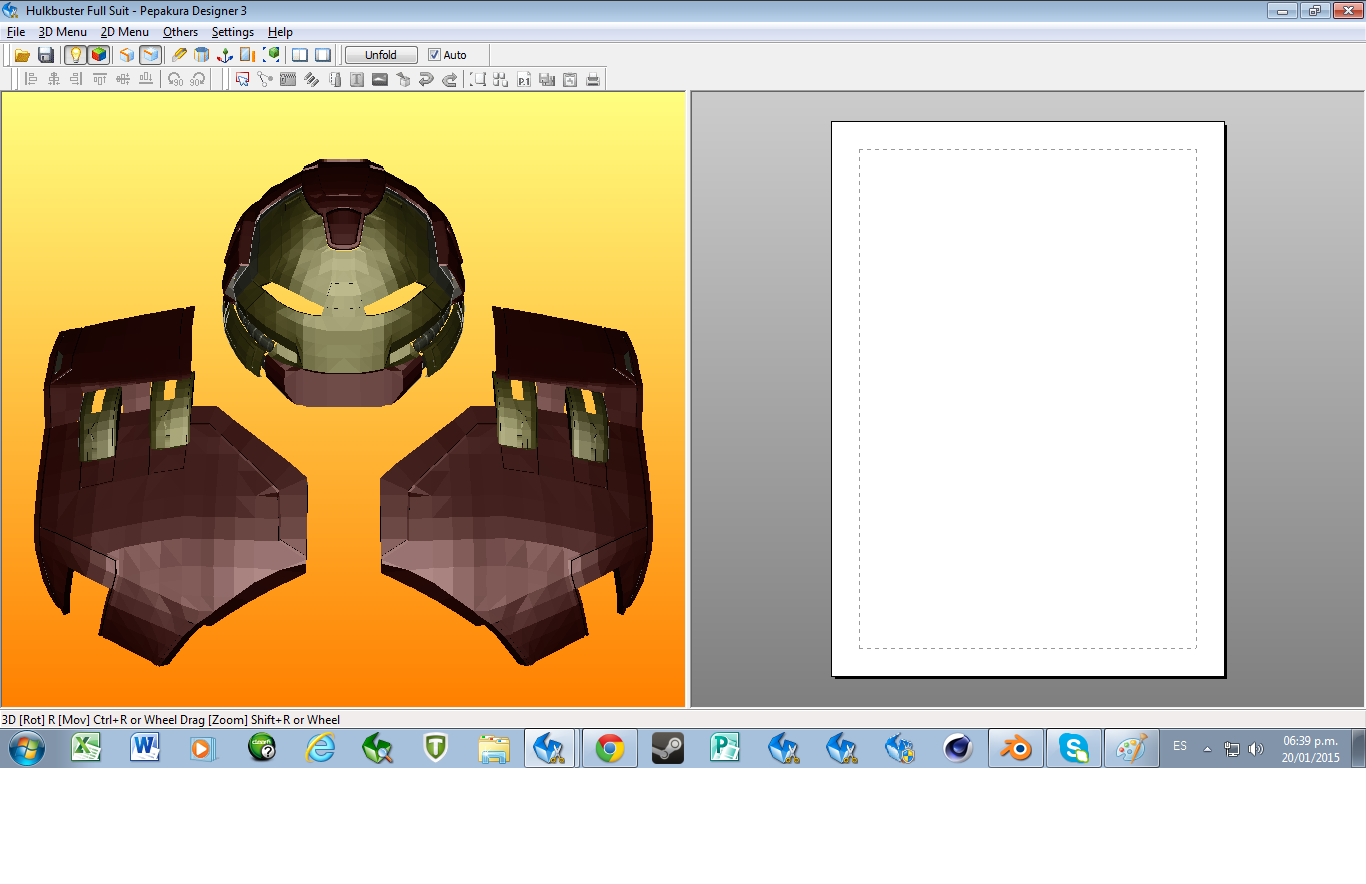
Task: Click the helmet model in 3D view
Action: click(x=344, y=282)
